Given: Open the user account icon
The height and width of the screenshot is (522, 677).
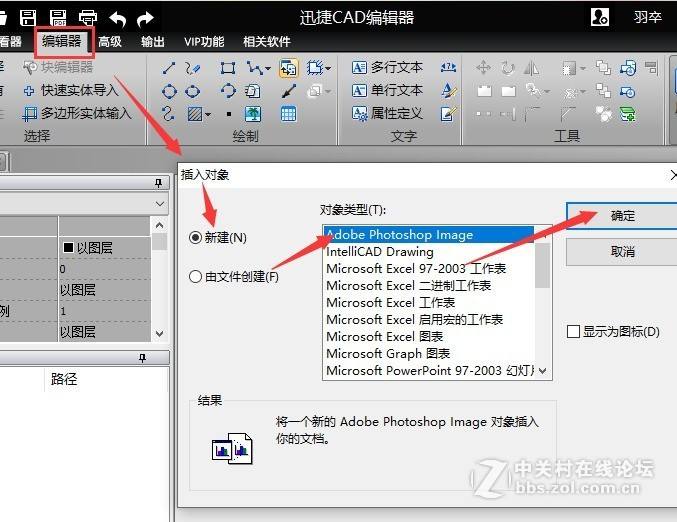Looking at the screenshot, I should coord(600,17).
